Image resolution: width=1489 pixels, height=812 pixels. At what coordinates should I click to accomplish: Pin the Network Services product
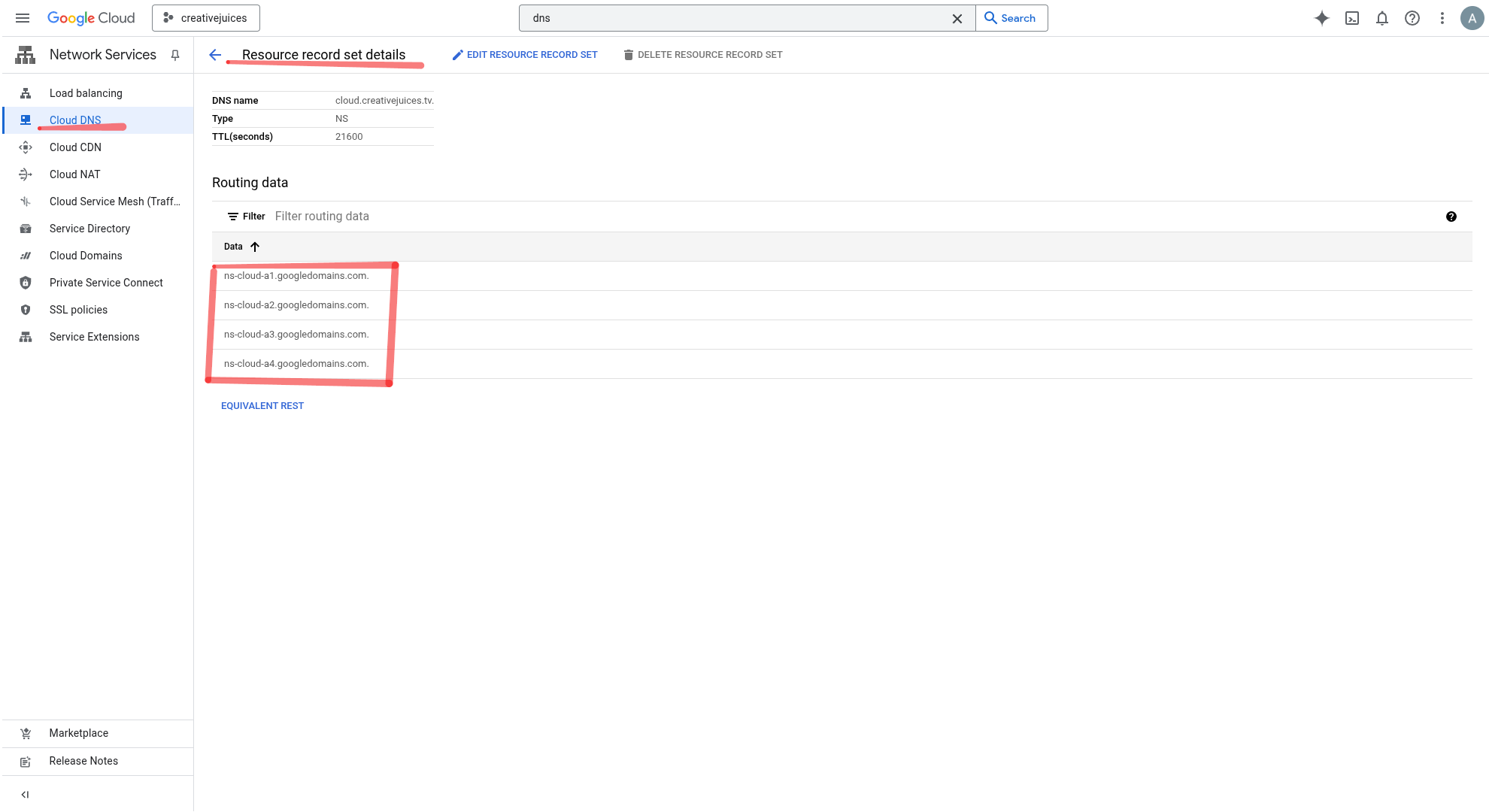tap(175, 55)
